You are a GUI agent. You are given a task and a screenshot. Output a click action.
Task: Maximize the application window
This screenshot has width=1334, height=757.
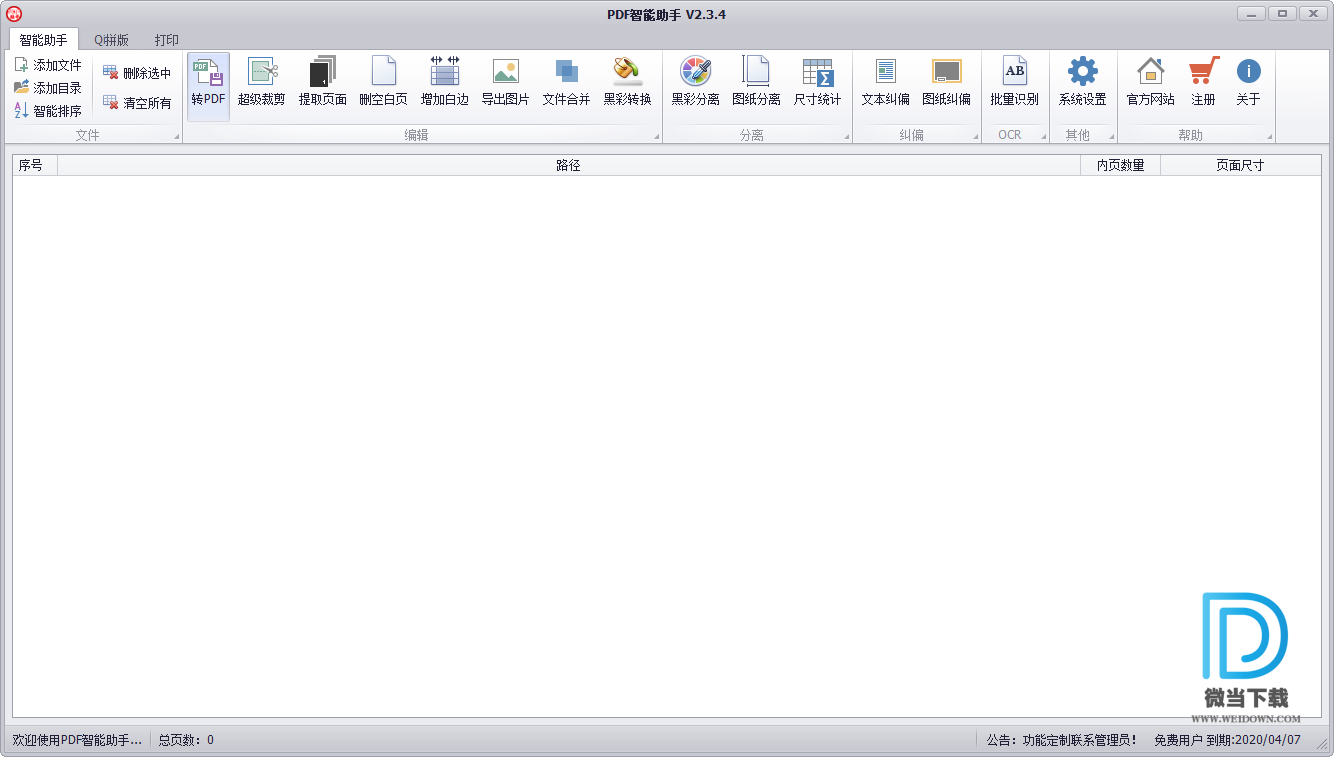point(1282,13)
